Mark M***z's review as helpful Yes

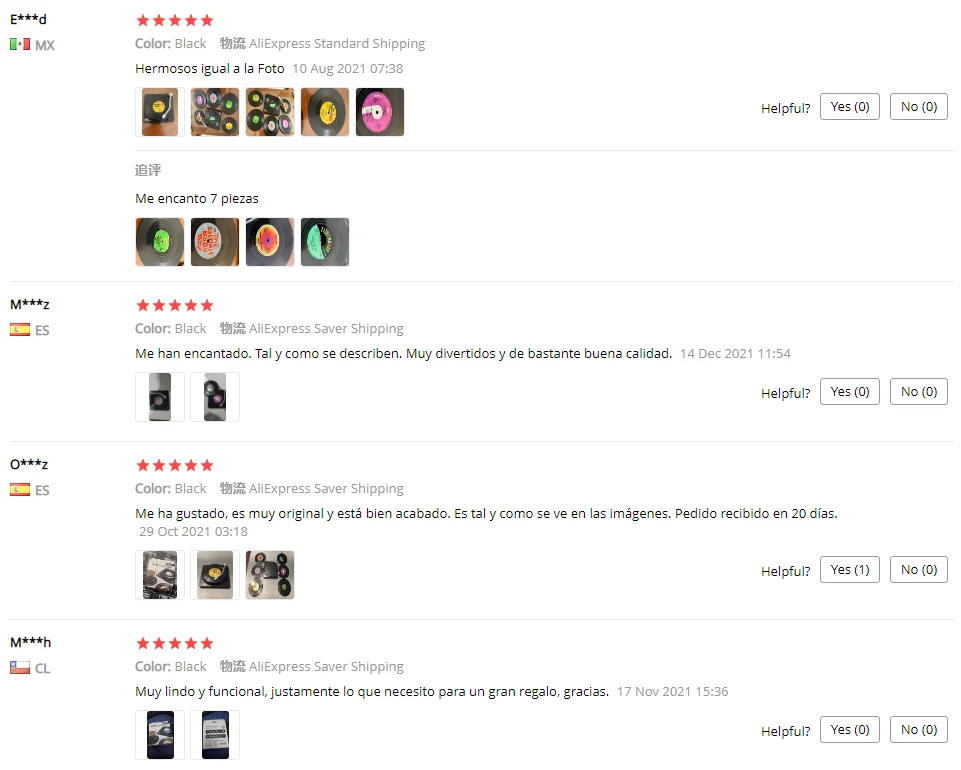(x=849, y=392)
